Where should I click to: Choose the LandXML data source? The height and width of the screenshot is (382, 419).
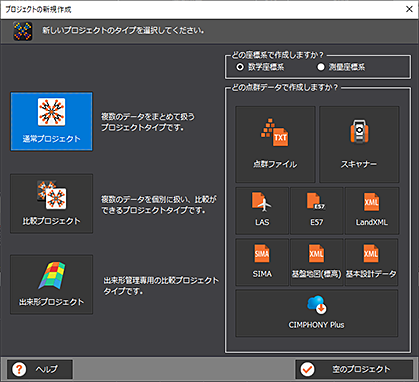(x=372, y=211)
